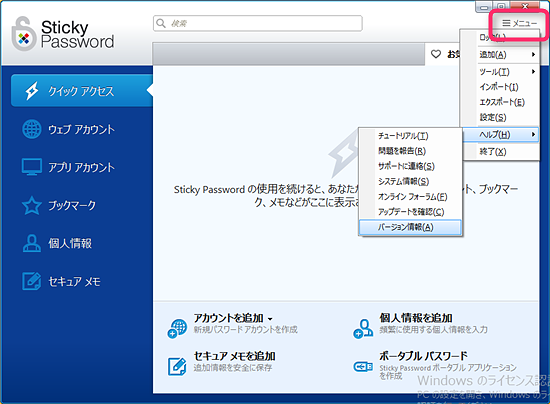Choose インポート(I) in the menu
The width and height of the screenshot is (550, 404).
tap(500, 87)
